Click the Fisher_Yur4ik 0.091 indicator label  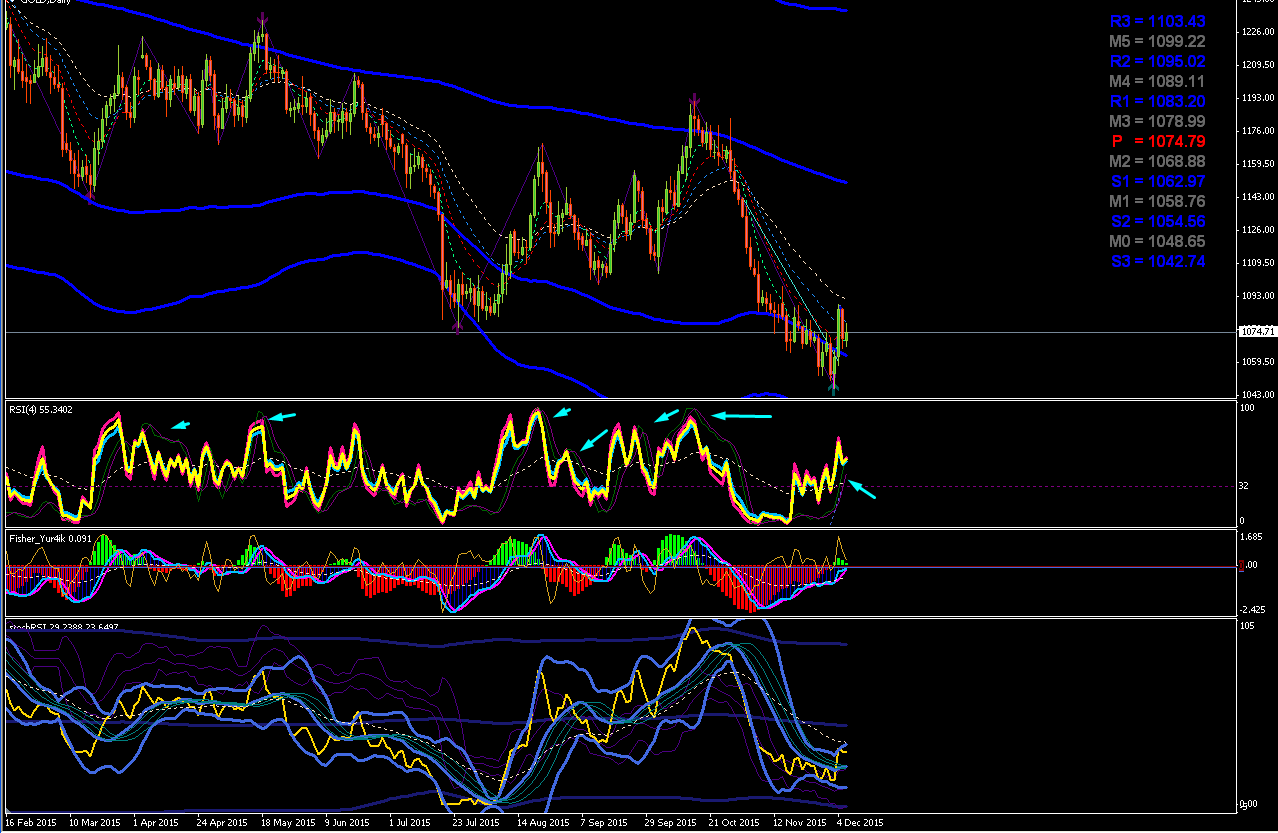(x=50, y=538)
